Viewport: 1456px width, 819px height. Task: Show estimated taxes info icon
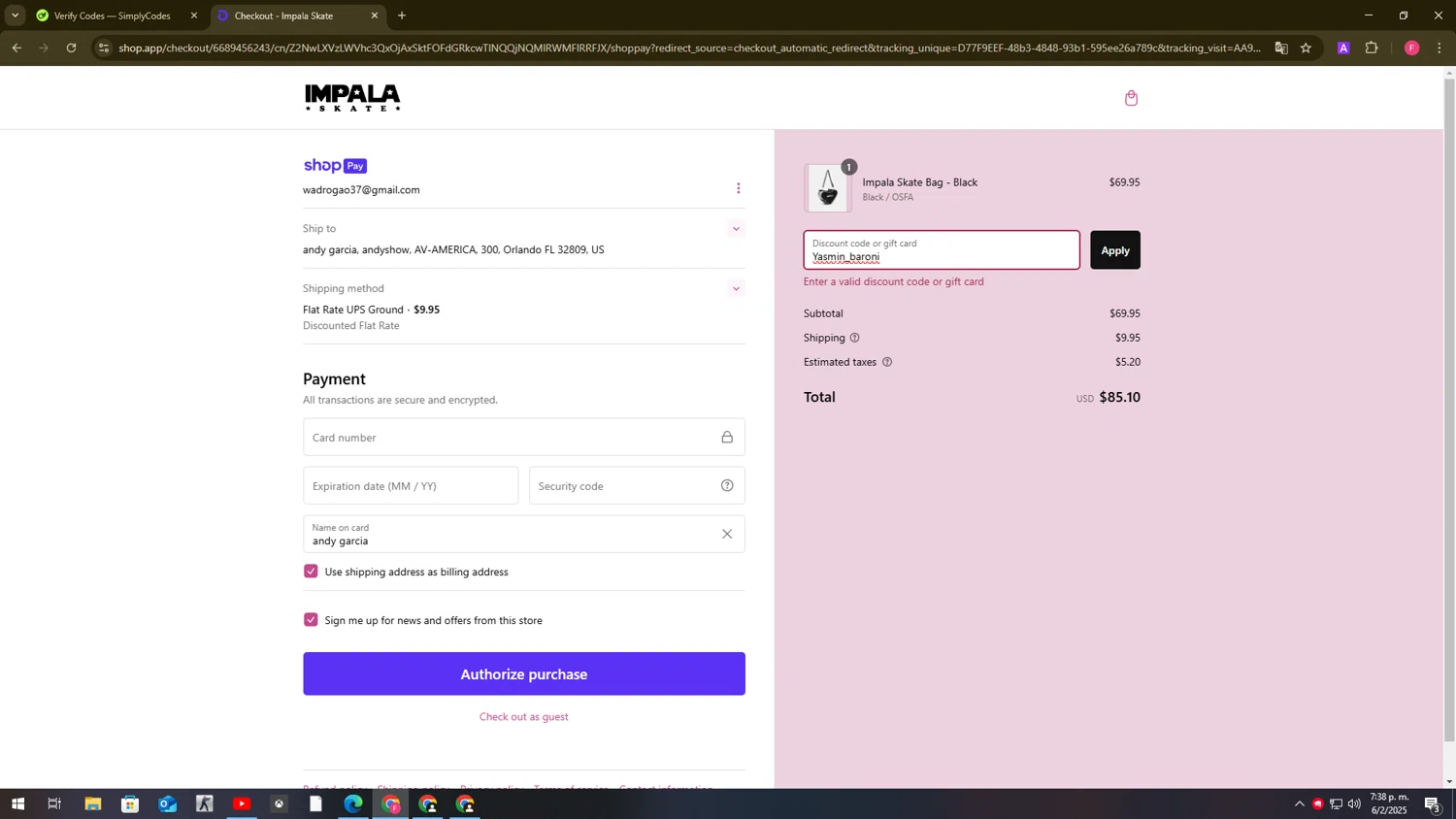(x=886, y=362)
